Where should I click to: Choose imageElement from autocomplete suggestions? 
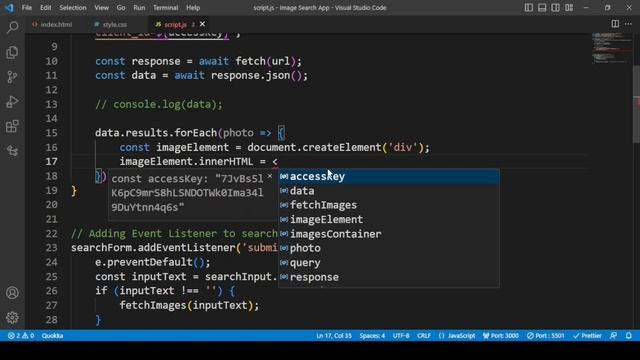pyautogui.click(x=389, y=220)
